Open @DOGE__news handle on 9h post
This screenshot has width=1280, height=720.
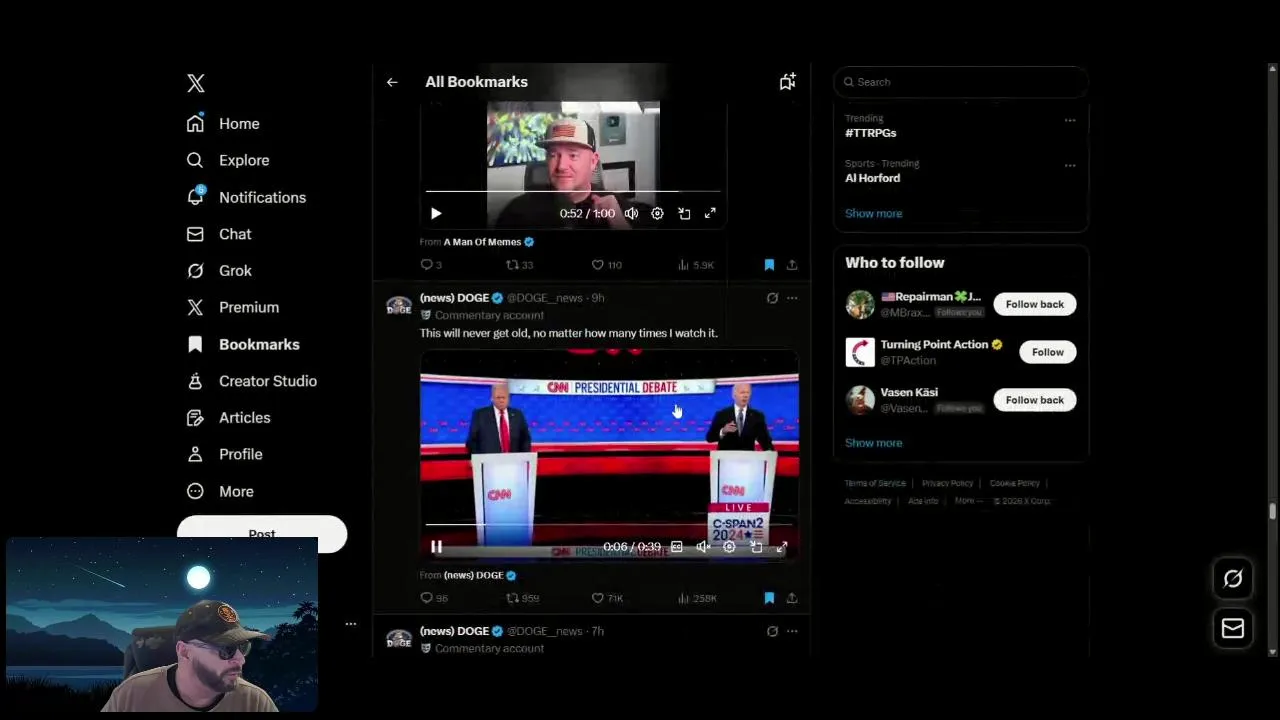[545, 298]
